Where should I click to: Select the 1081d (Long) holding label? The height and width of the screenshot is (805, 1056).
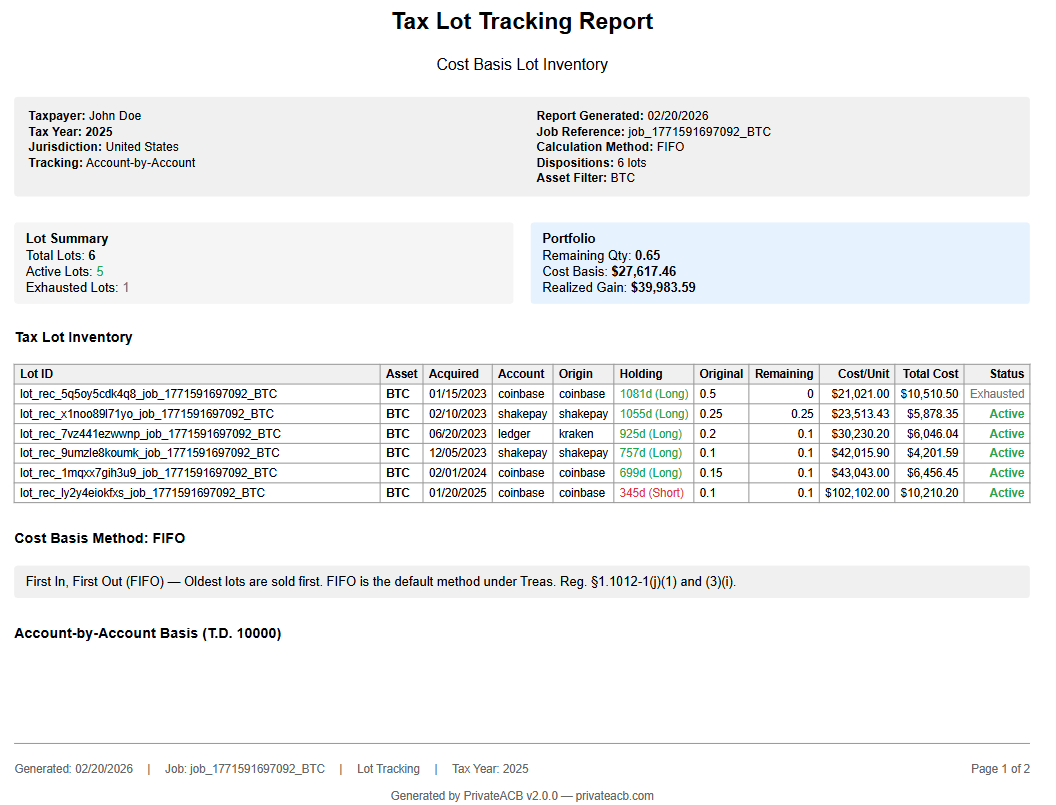click(653, 394)
